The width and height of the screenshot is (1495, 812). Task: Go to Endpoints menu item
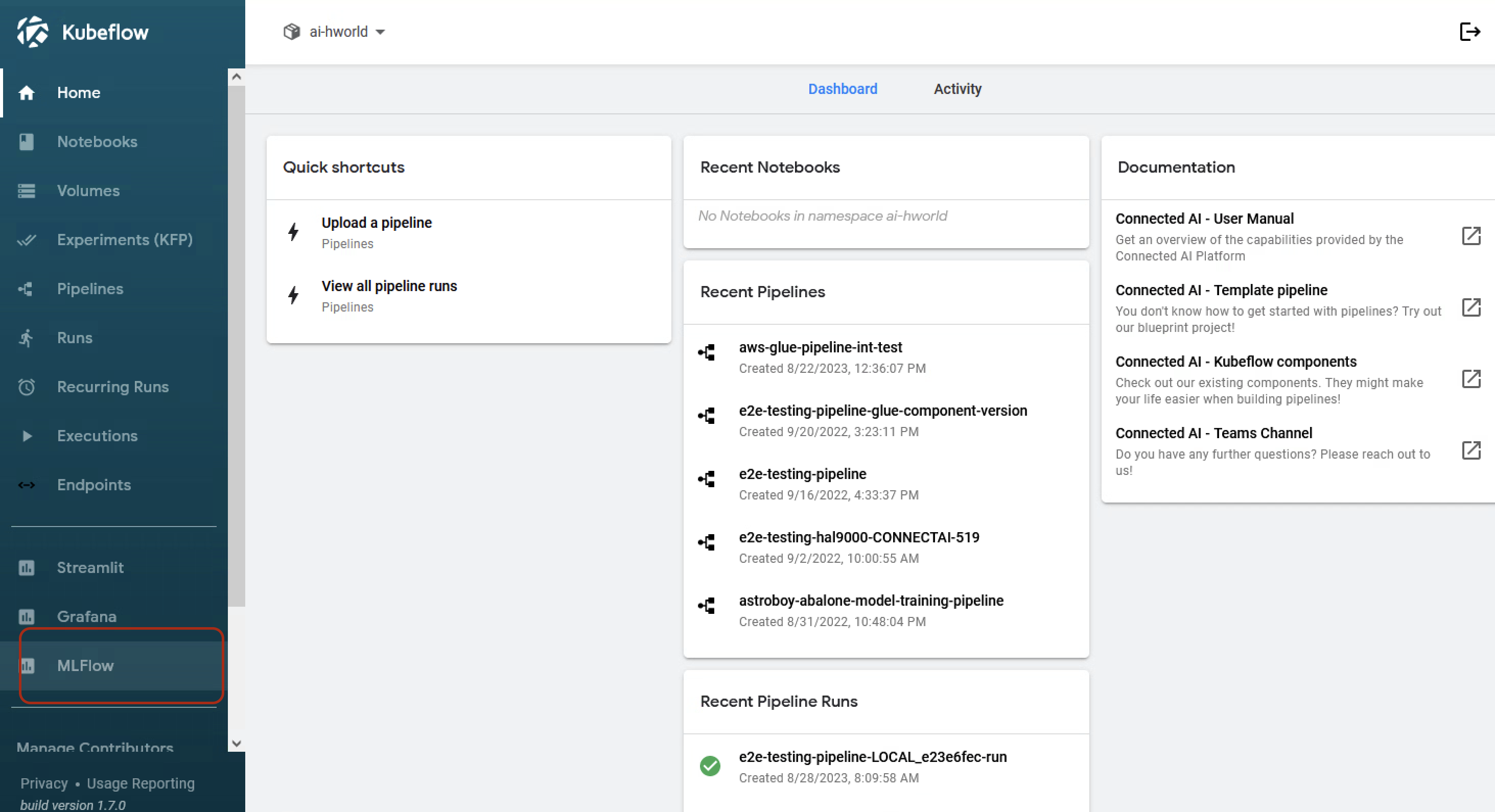coord(115,485)
